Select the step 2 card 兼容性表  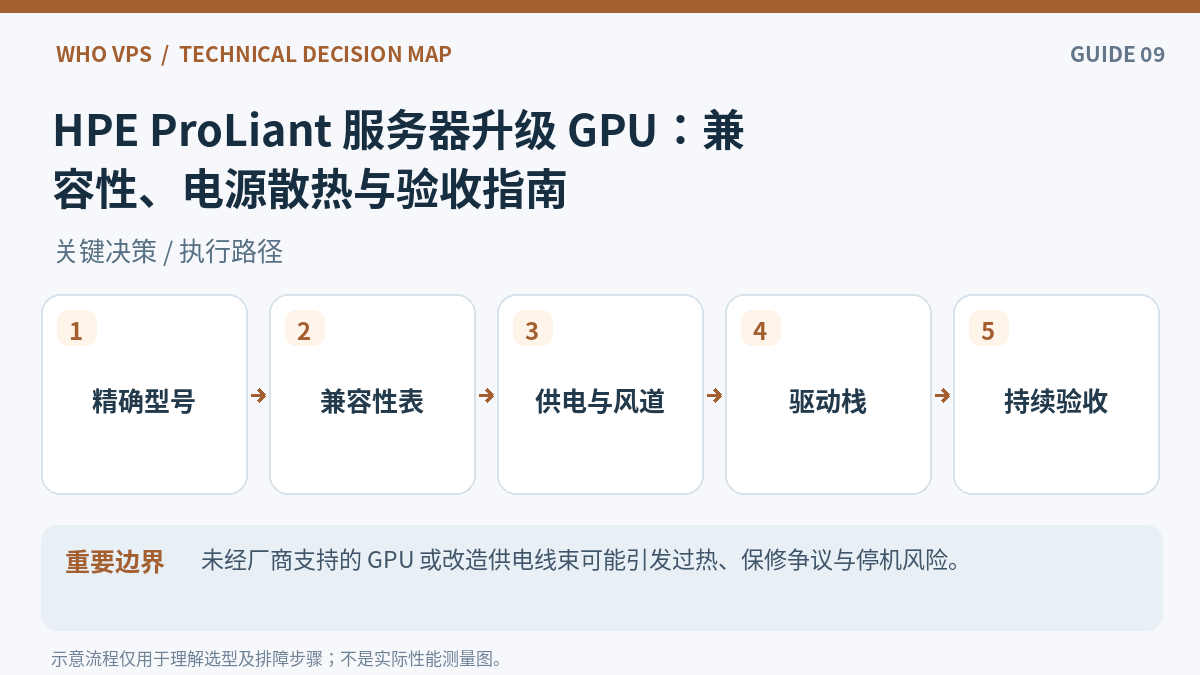coord(372,394)
